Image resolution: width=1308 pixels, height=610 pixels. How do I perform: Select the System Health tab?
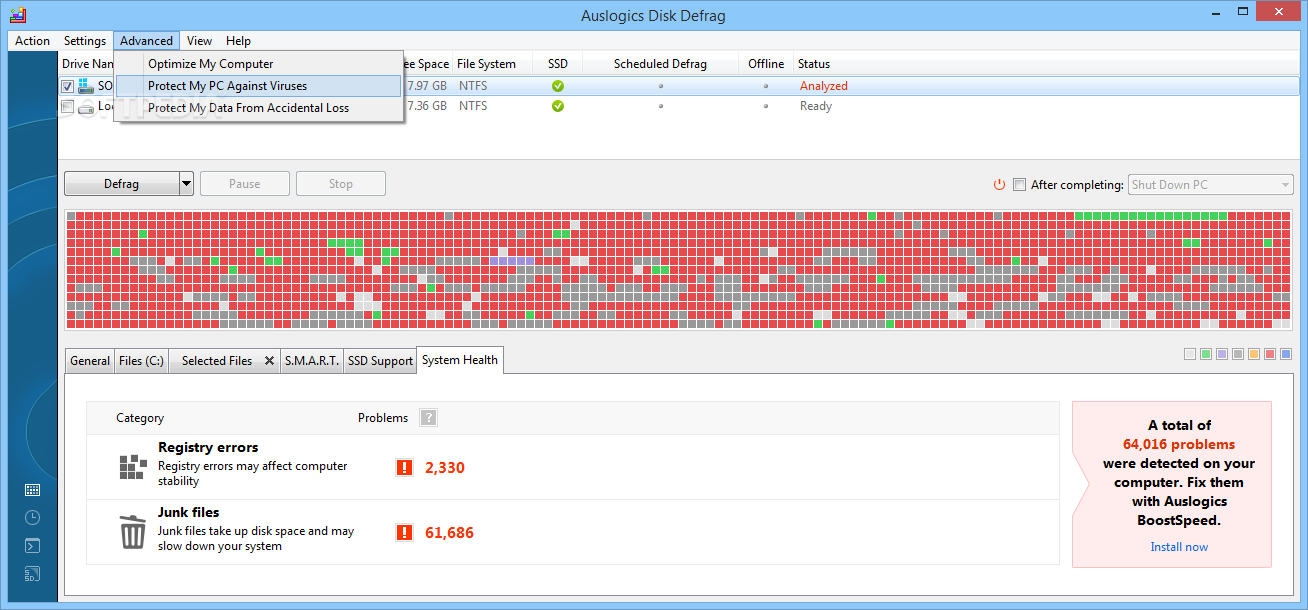click(x=460, y=360)
